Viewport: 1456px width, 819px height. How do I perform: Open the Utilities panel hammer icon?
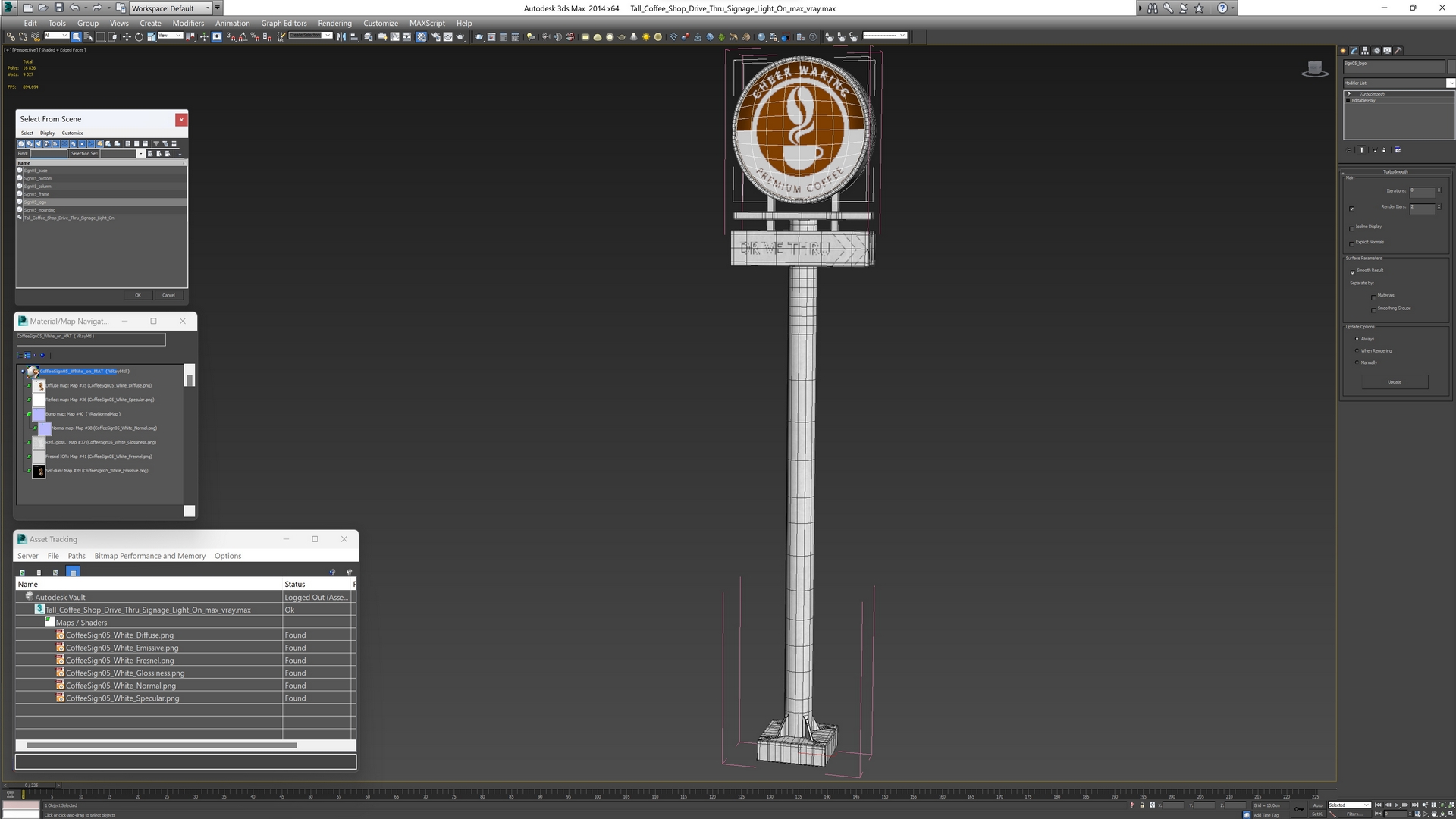pos(1398,51)
